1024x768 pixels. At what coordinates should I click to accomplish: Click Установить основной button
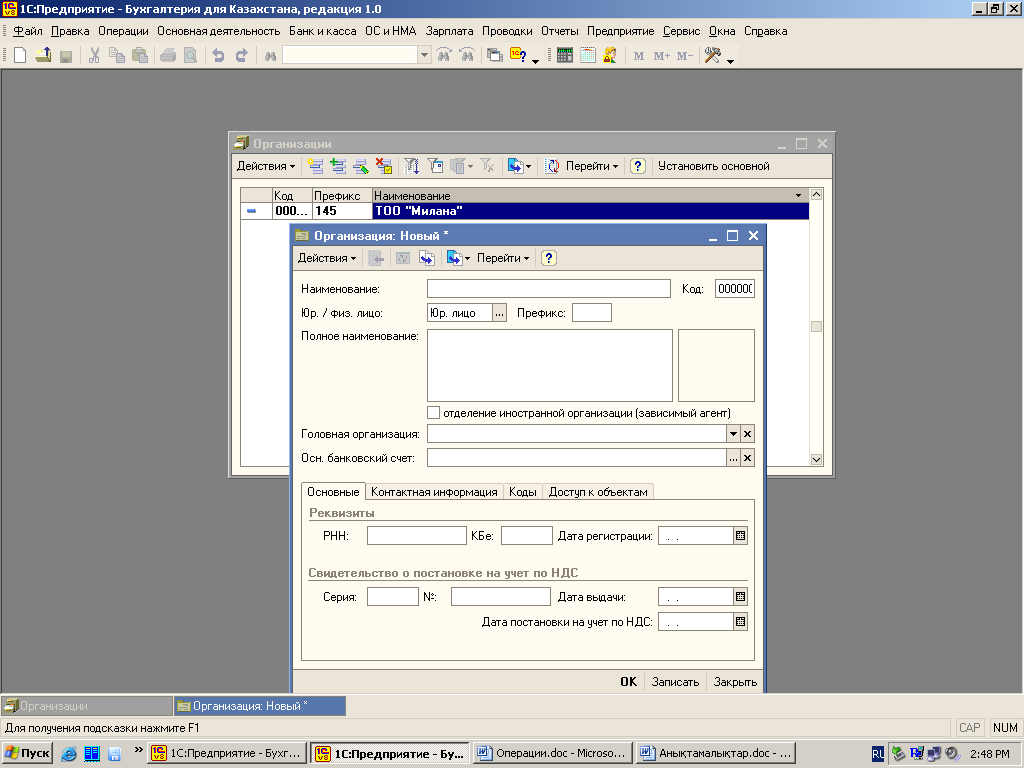click(714, 167)
